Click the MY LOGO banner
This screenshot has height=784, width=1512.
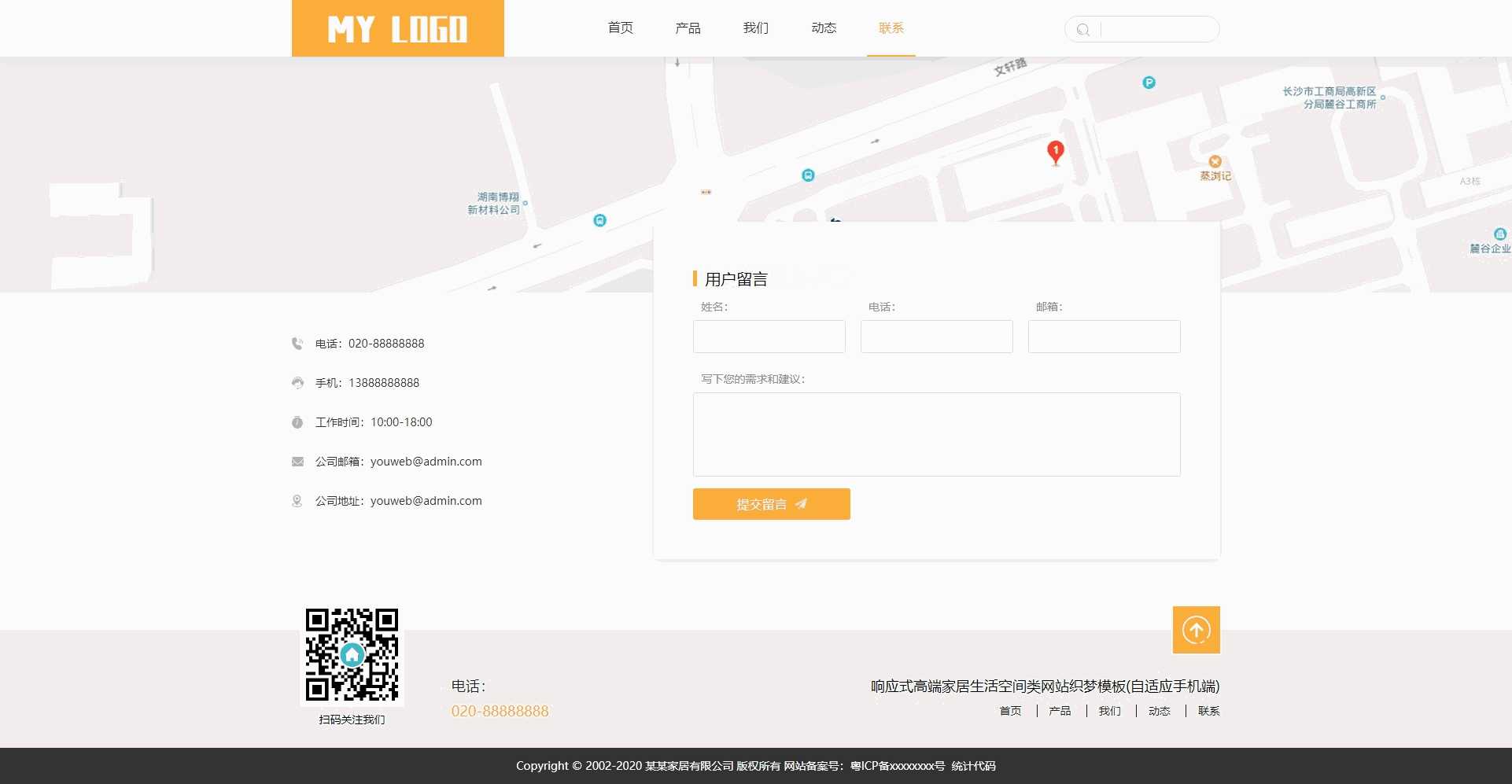pyautogui.click(x=397, y=28)
